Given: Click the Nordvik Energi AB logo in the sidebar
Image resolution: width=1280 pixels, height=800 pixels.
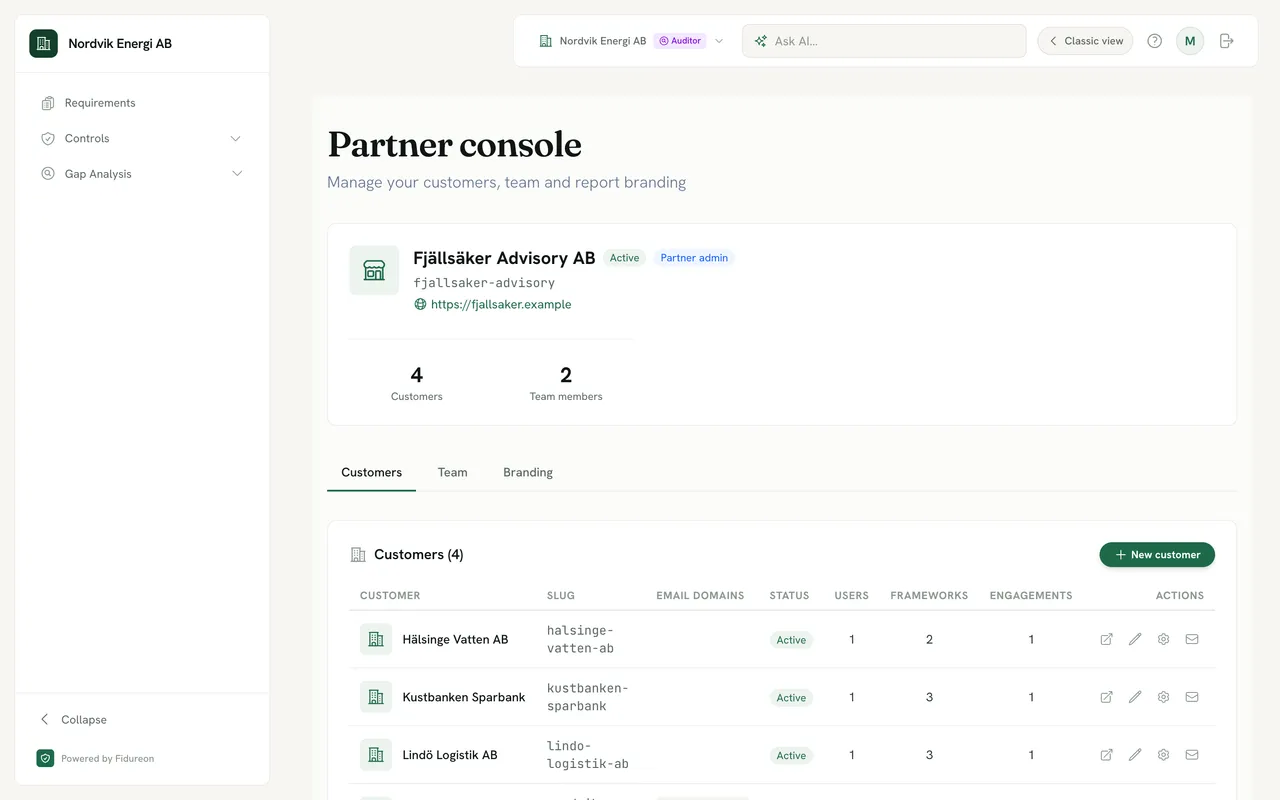Looking at the screenshot, I should click(43, 44).
